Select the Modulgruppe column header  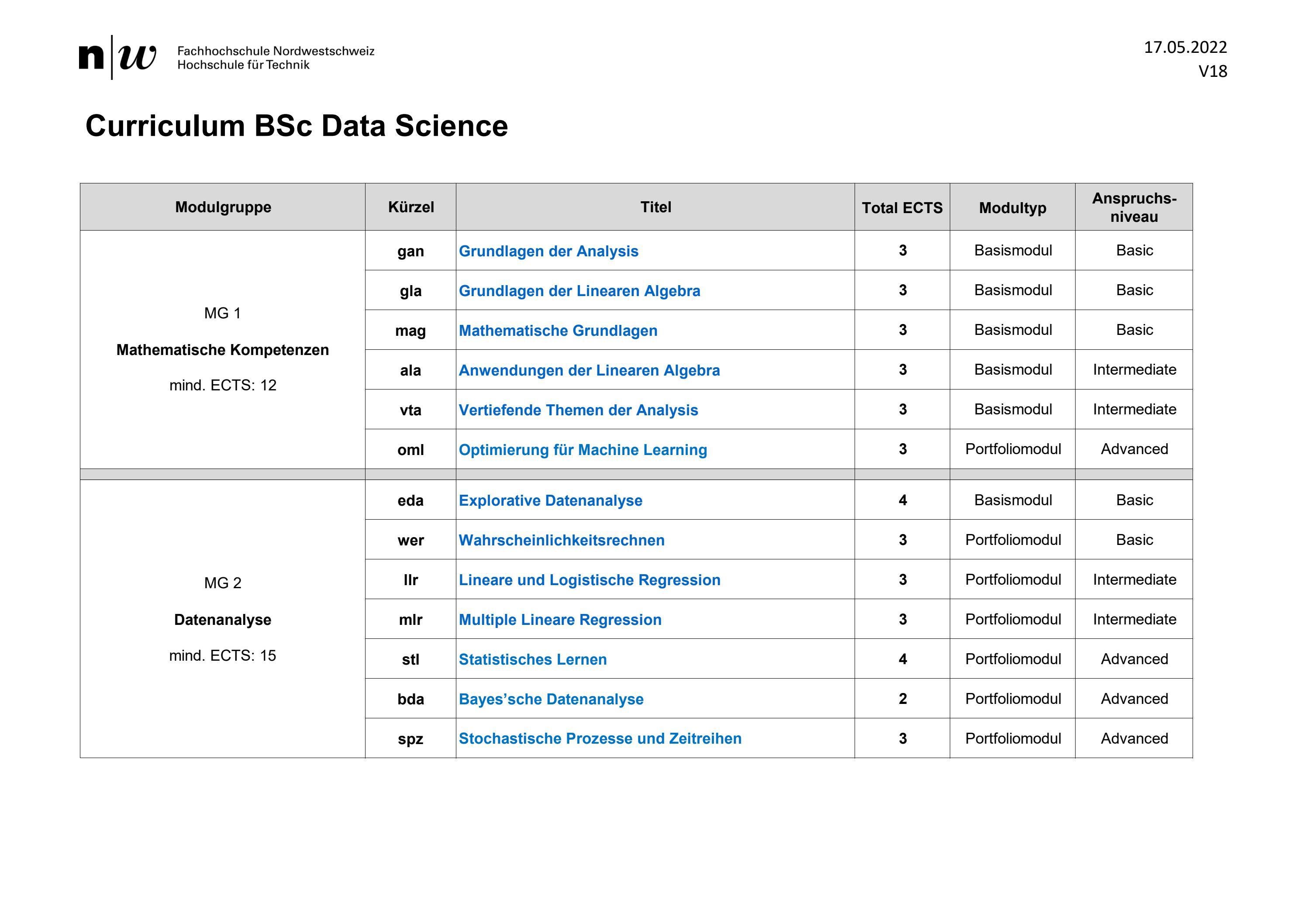(x=223, y=207)
